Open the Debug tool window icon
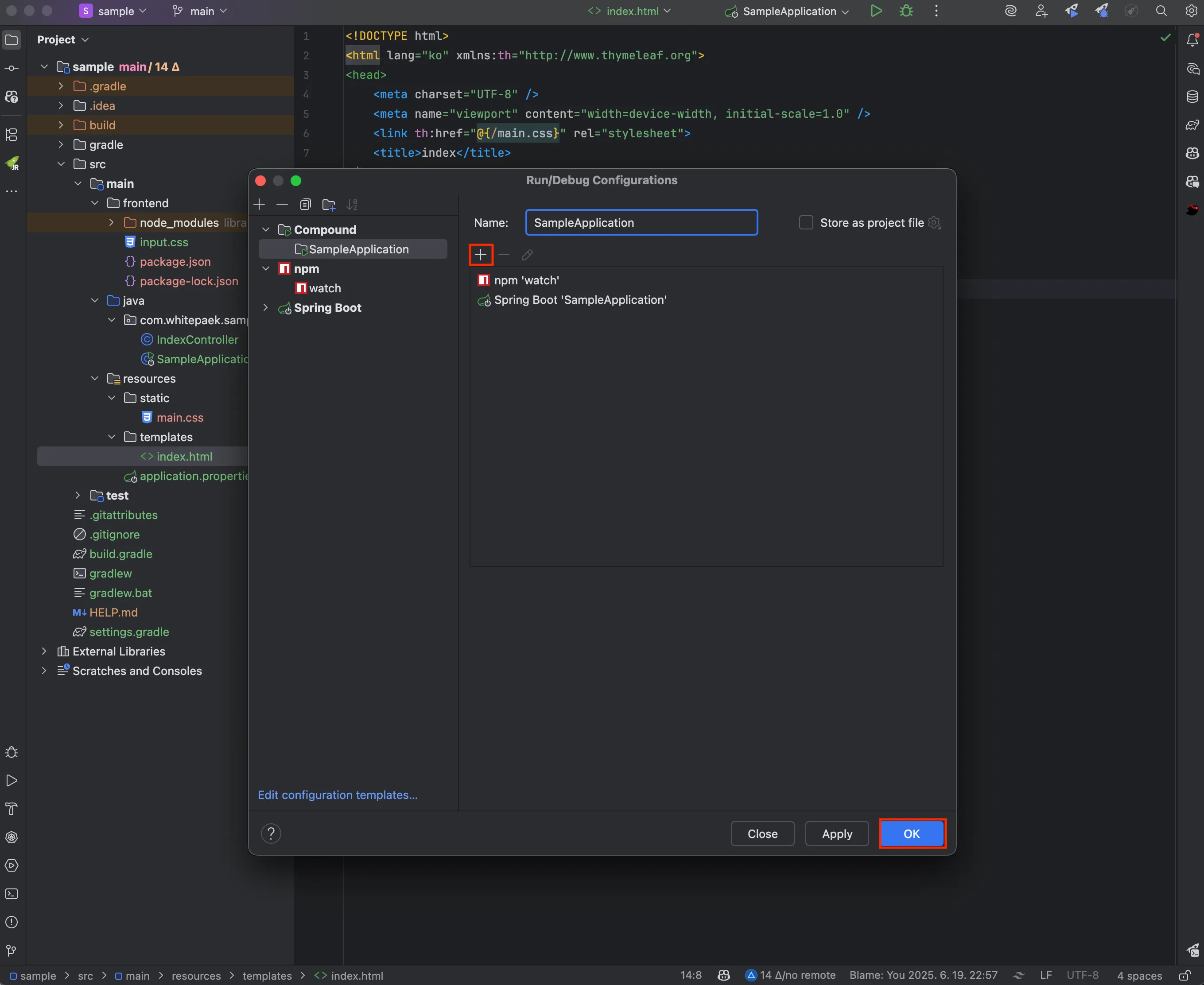This screenshot has width=1204, height=985. (x=12, y=752)
